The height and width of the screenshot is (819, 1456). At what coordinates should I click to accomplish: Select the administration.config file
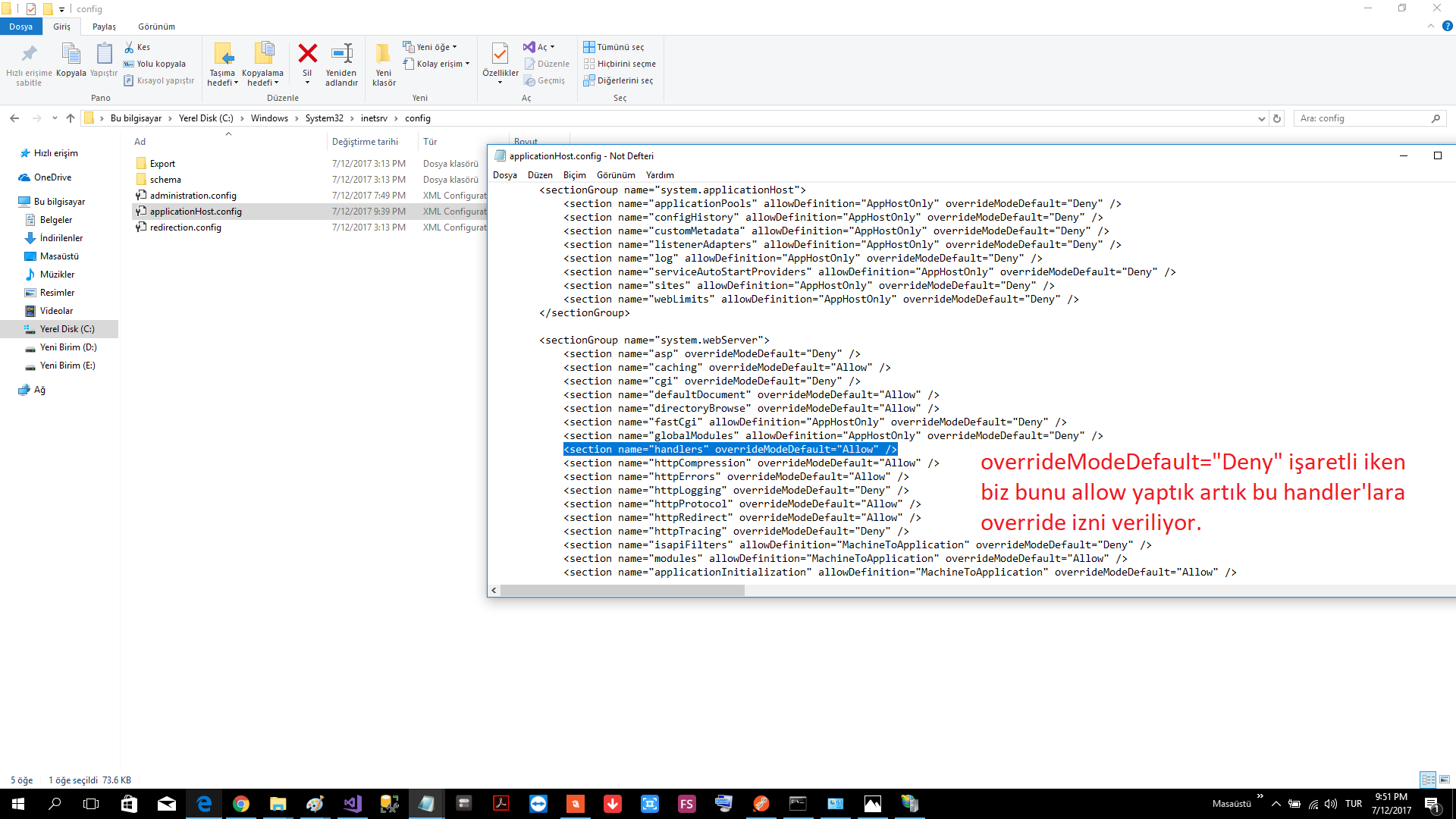[193, 196]
